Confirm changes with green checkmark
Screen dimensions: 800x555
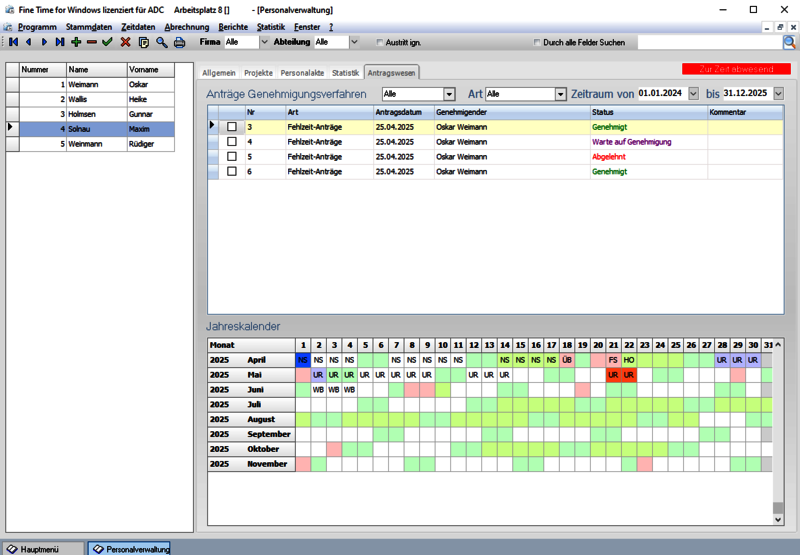click(107, 42)
